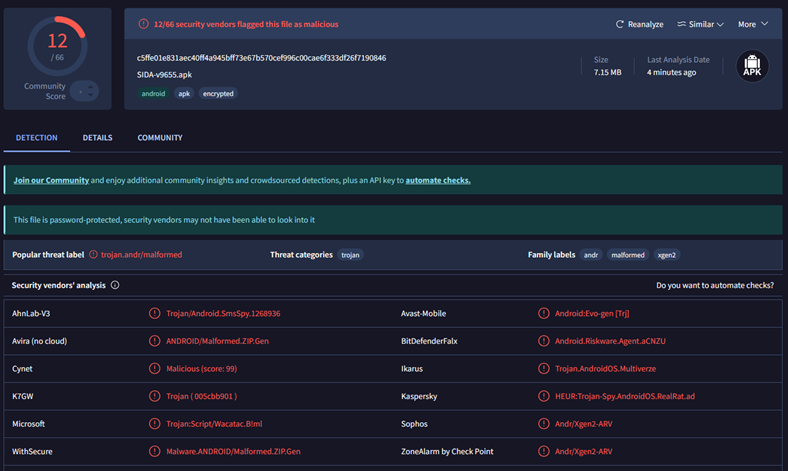This screenshot has height=471, width=788.
Task: Click the alert icon for Cynet detection
Action: tap(154, 368)
